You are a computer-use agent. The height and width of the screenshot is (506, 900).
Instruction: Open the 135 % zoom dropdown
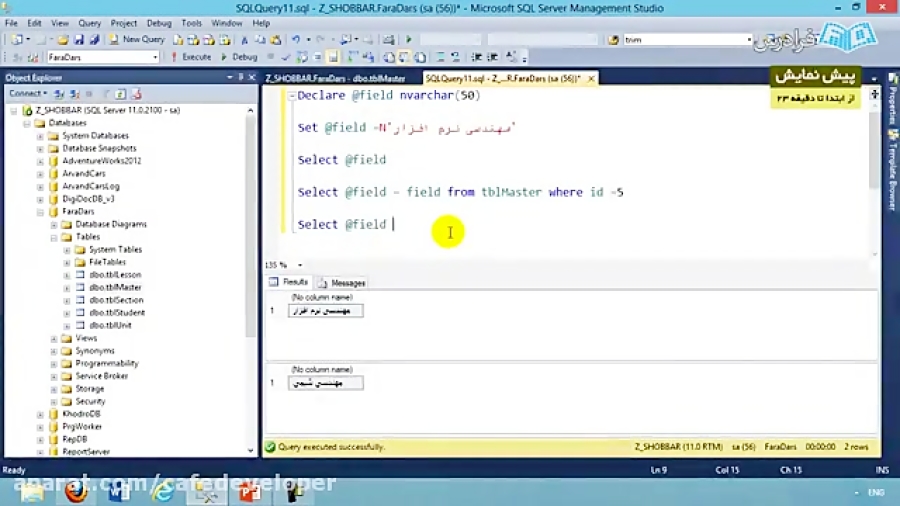click(x=300, y=265)
